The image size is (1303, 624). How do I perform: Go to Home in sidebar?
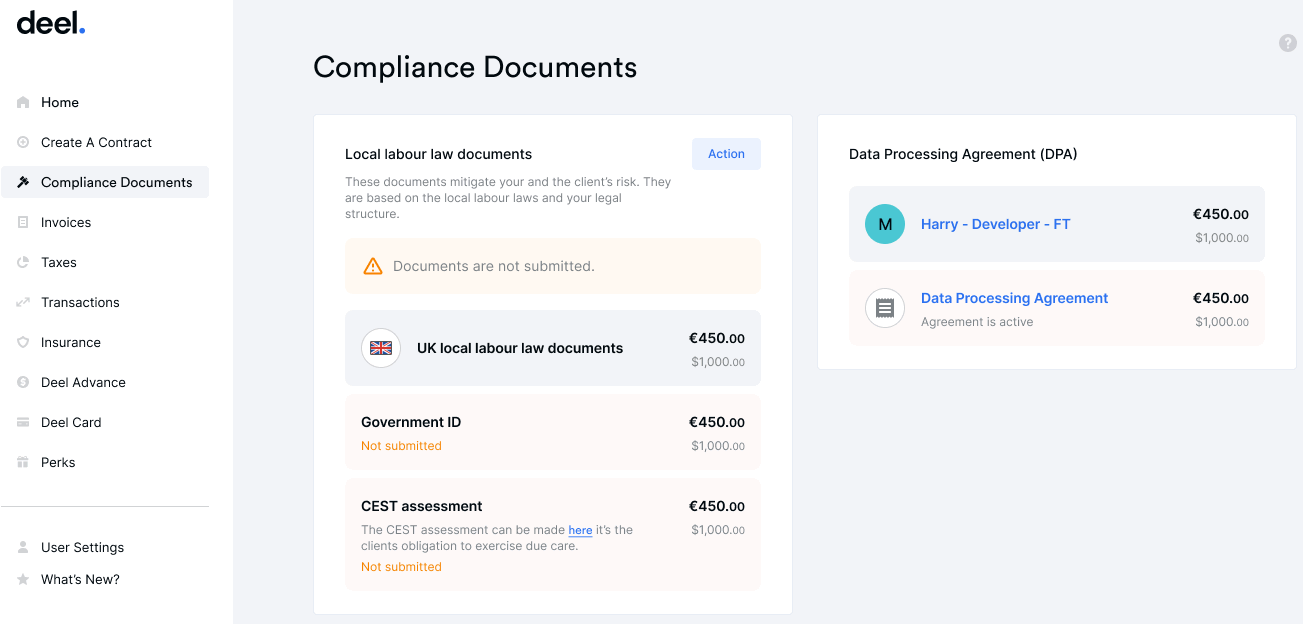105,102
